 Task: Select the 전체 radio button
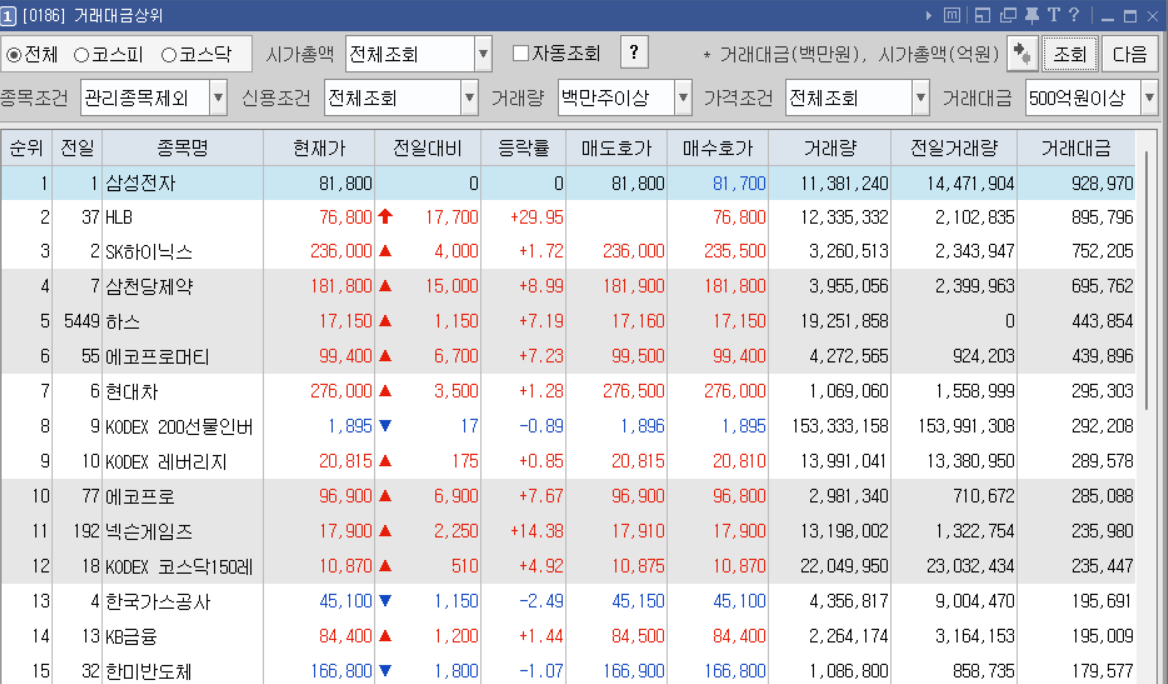tap(13, 55)
